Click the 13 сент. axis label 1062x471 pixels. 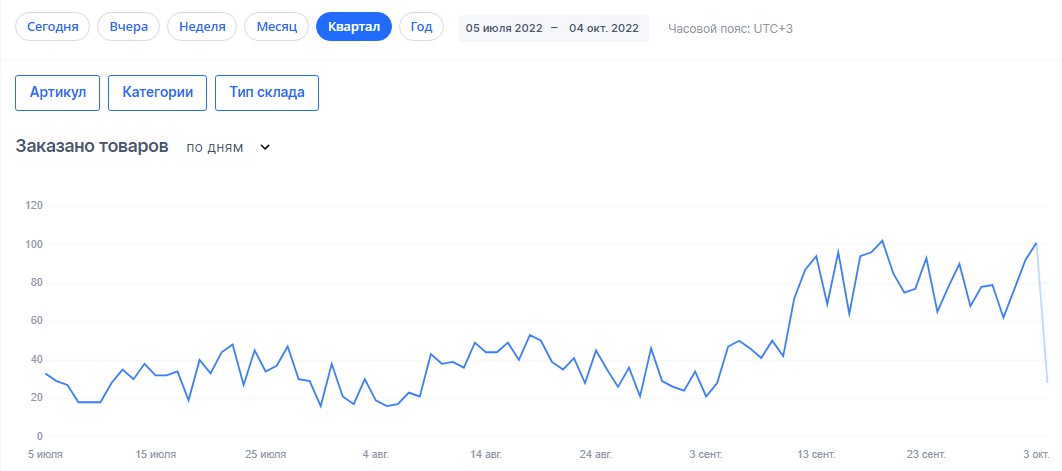[x=817, y=455]
